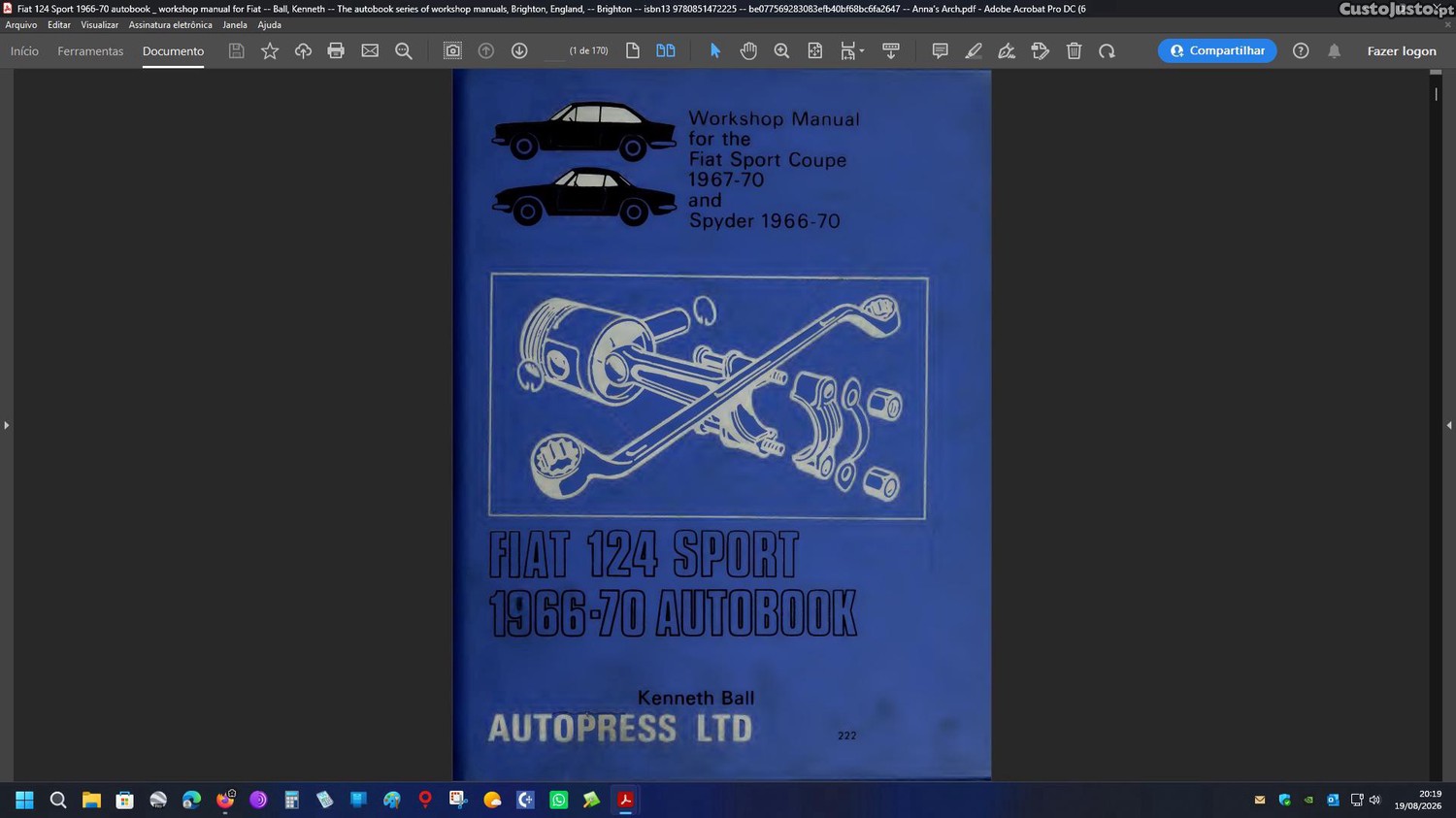Go to the next page arrow
Image resolution: width=1456 pixels, height=818 pixels.
[519, 50]
